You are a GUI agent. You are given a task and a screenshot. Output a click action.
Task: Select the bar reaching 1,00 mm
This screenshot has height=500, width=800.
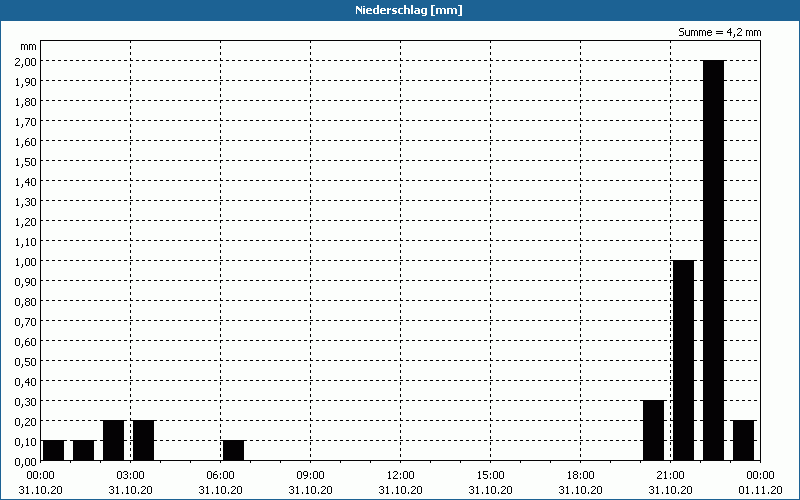[683, 360]
